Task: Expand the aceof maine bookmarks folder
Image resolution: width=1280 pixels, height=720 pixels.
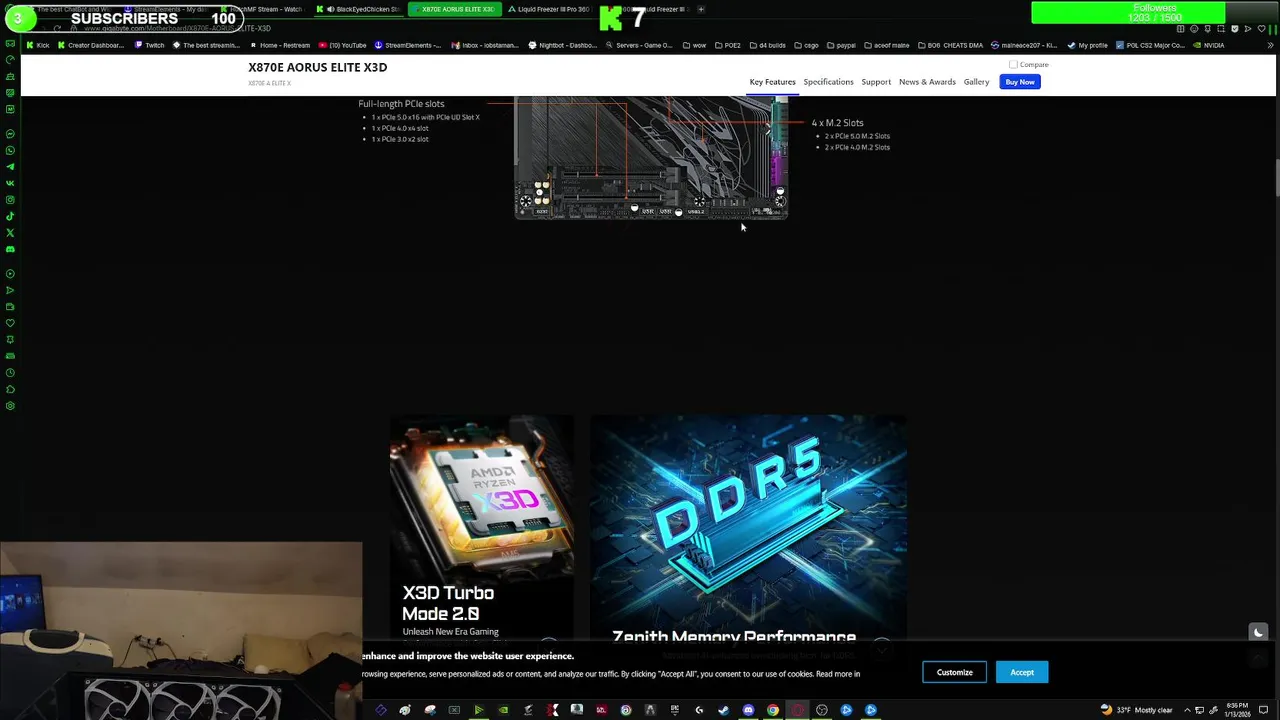Action: 886,45
